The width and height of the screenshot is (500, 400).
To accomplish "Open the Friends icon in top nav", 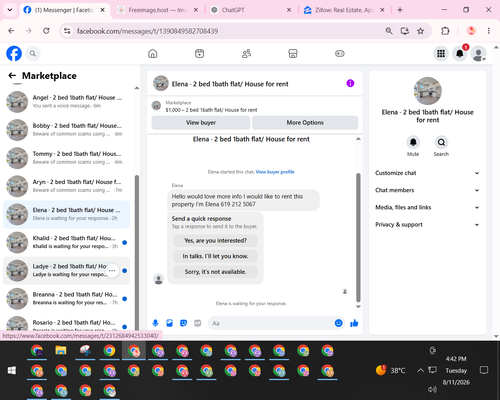I will tap(246, 53).
